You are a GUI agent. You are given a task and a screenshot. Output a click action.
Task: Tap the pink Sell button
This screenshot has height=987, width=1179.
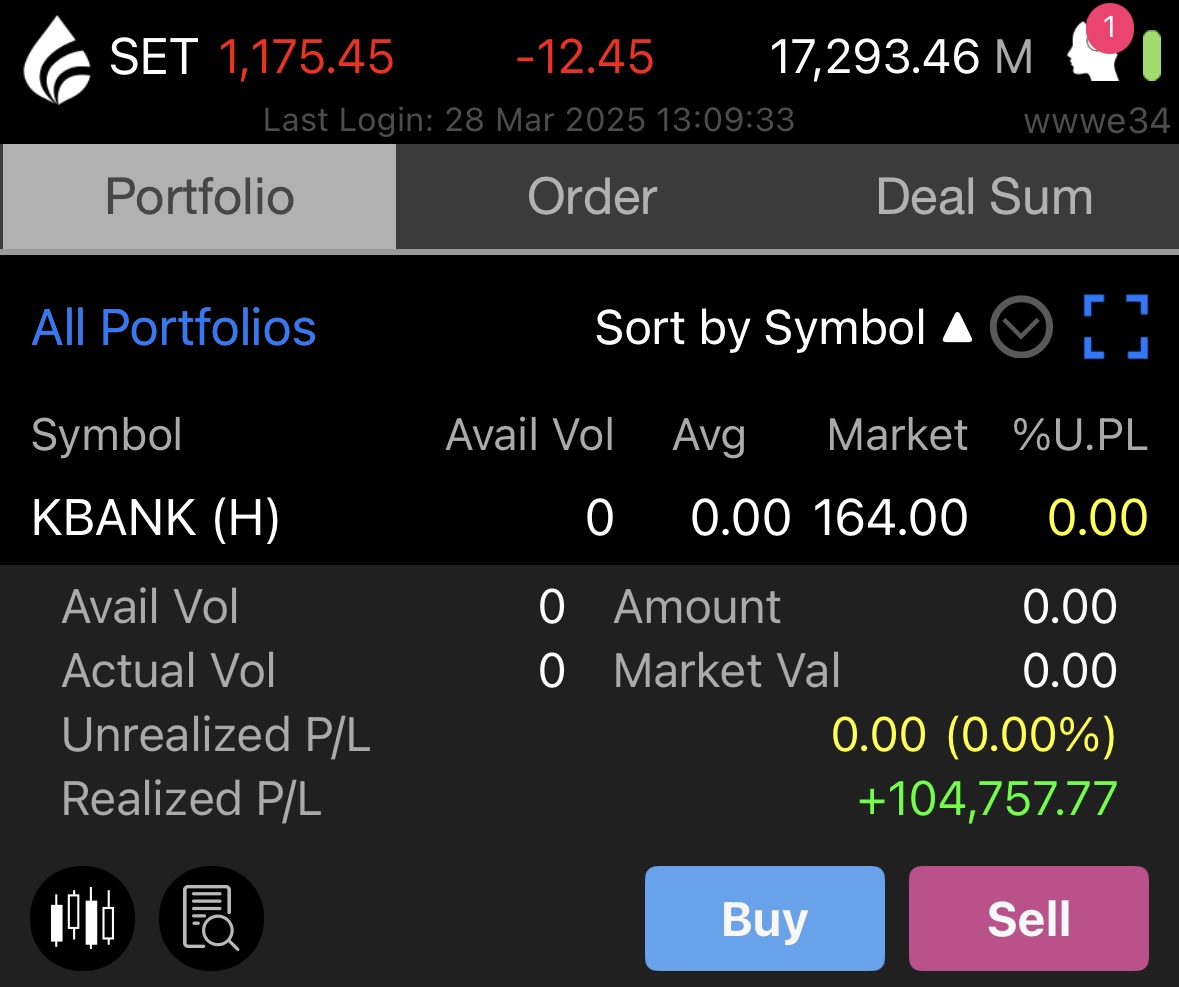click(1029, 919)
